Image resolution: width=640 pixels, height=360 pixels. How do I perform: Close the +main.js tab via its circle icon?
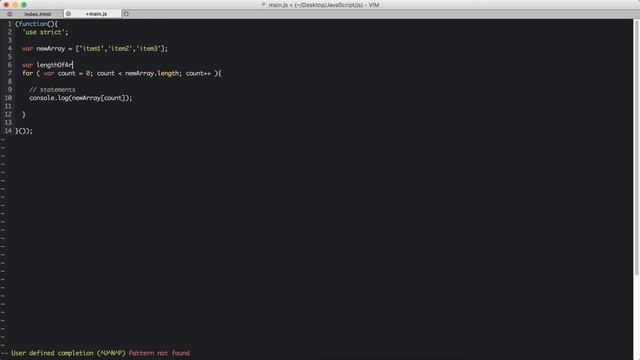pyautogui.click(x=69, y=14)
